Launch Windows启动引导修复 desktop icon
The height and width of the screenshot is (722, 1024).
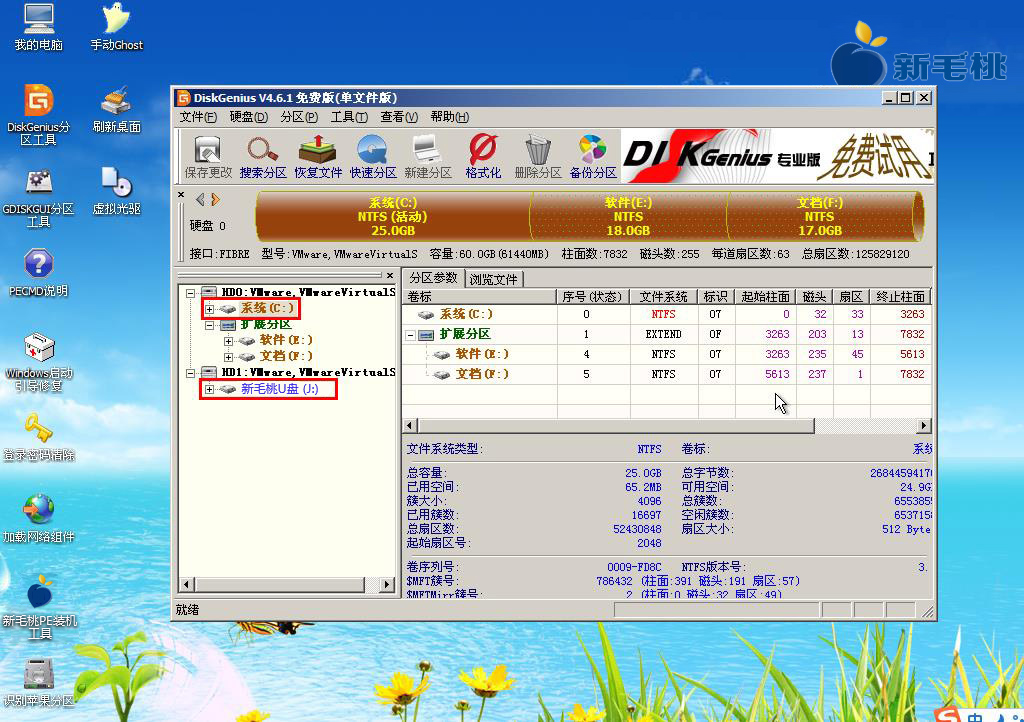click(39, 362)
